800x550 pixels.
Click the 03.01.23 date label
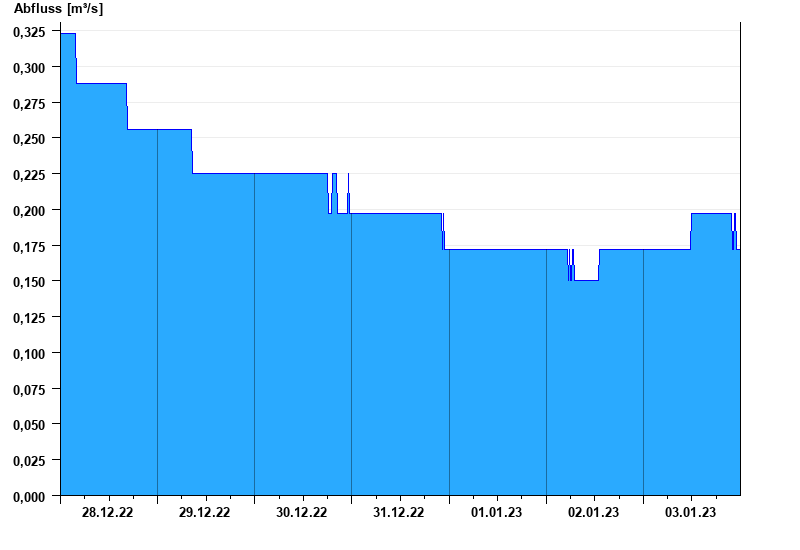tap(690, 512)
